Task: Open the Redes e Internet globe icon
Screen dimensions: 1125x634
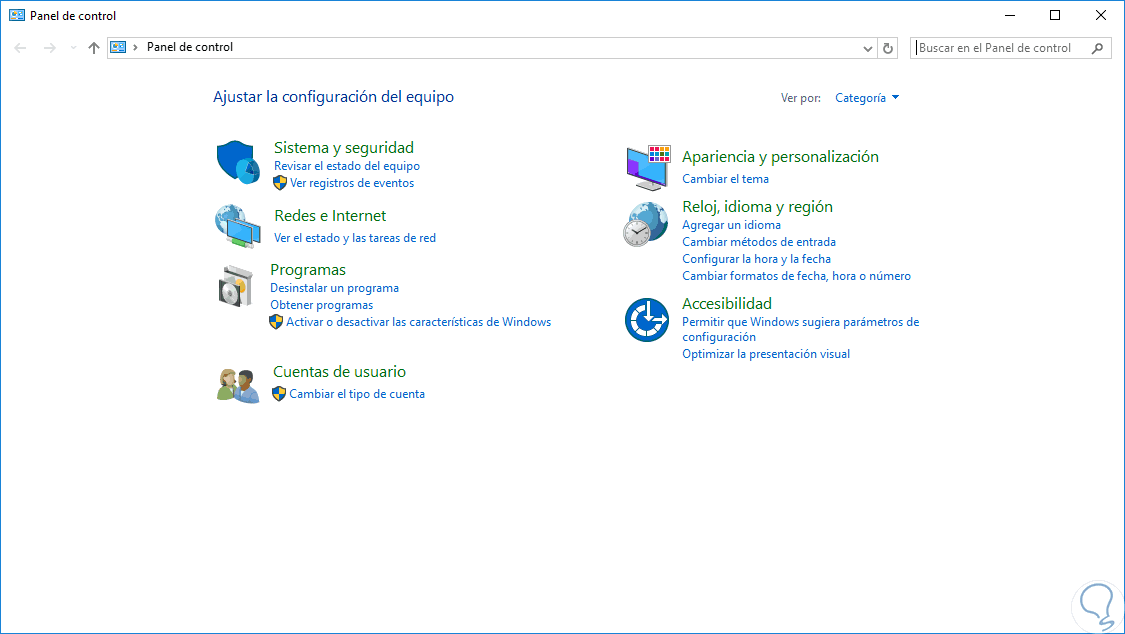Action: tap(237, 226)
